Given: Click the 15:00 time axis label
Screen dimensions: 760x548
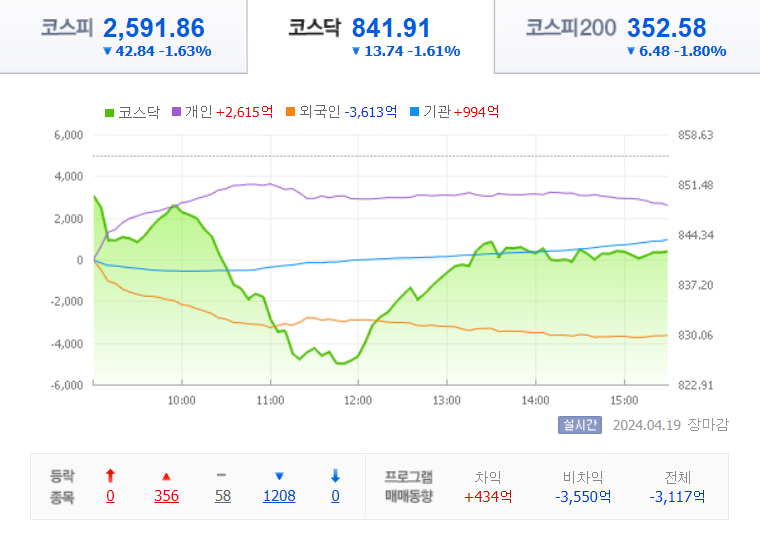Looking at the screenshot, I should point(624,400).
